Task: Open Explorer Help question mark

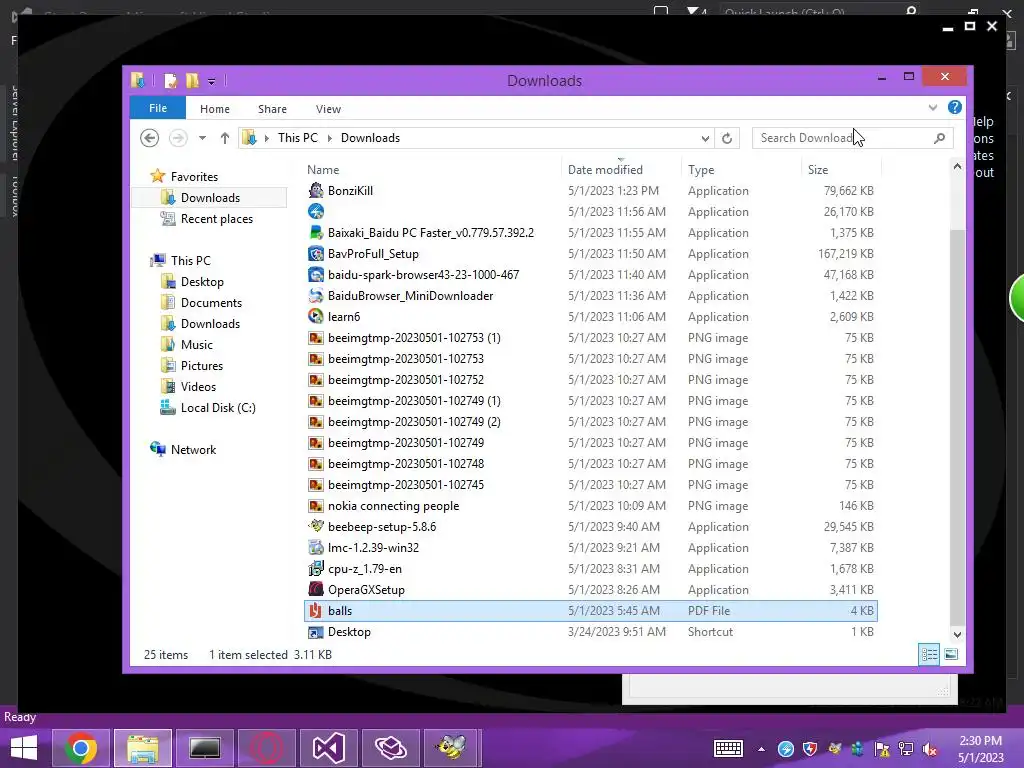Action: tap(955, 107)
